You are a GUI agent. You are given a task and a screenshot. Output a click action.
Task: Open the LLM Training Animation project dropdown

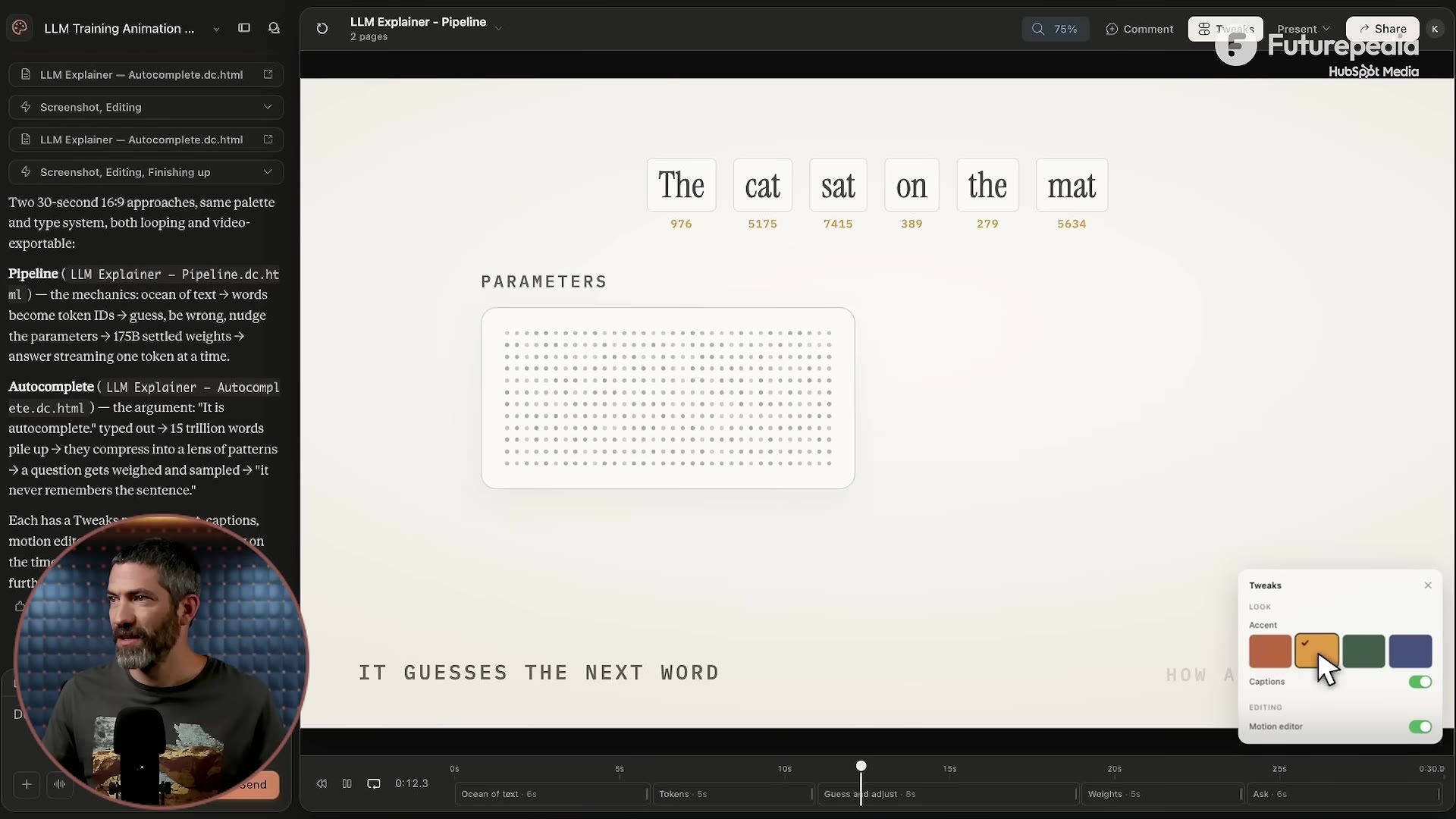(x=216, y=29)
